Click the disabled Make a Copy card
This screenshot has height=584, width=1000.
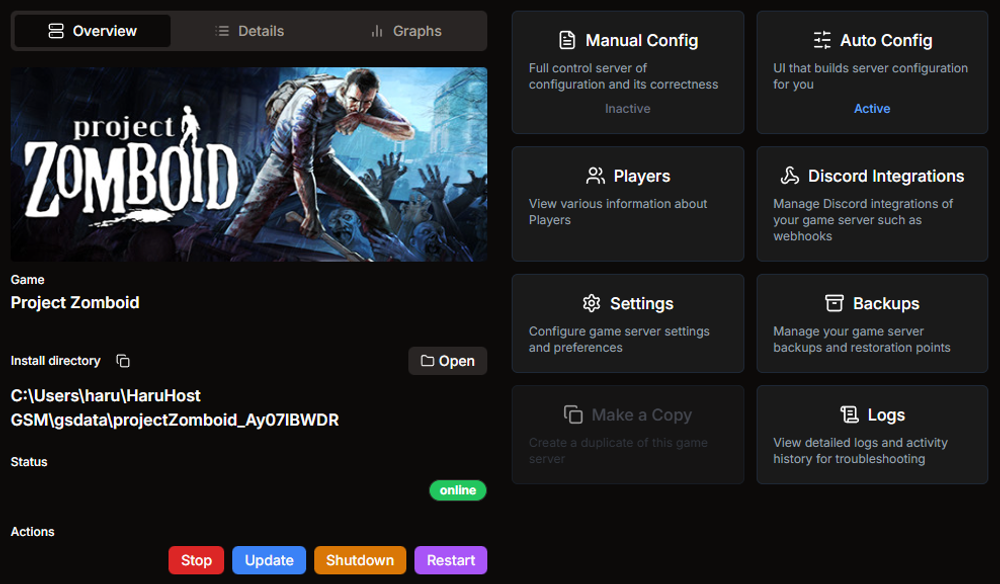pyautogui.click(x=627, y=434)
